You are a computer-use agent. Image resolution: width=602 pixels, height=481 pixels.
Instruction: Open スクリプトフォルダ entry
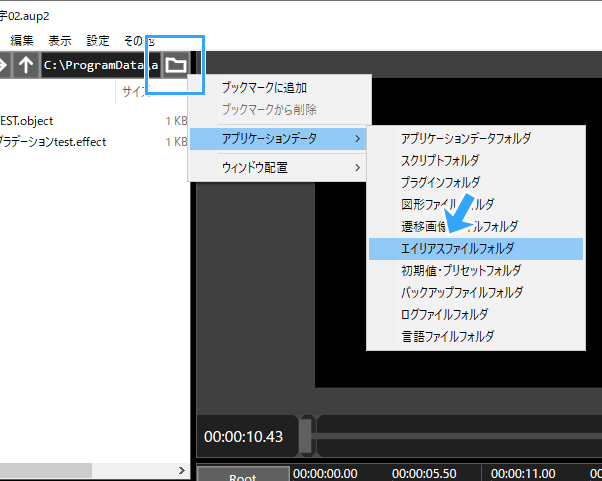click(476, 160)
